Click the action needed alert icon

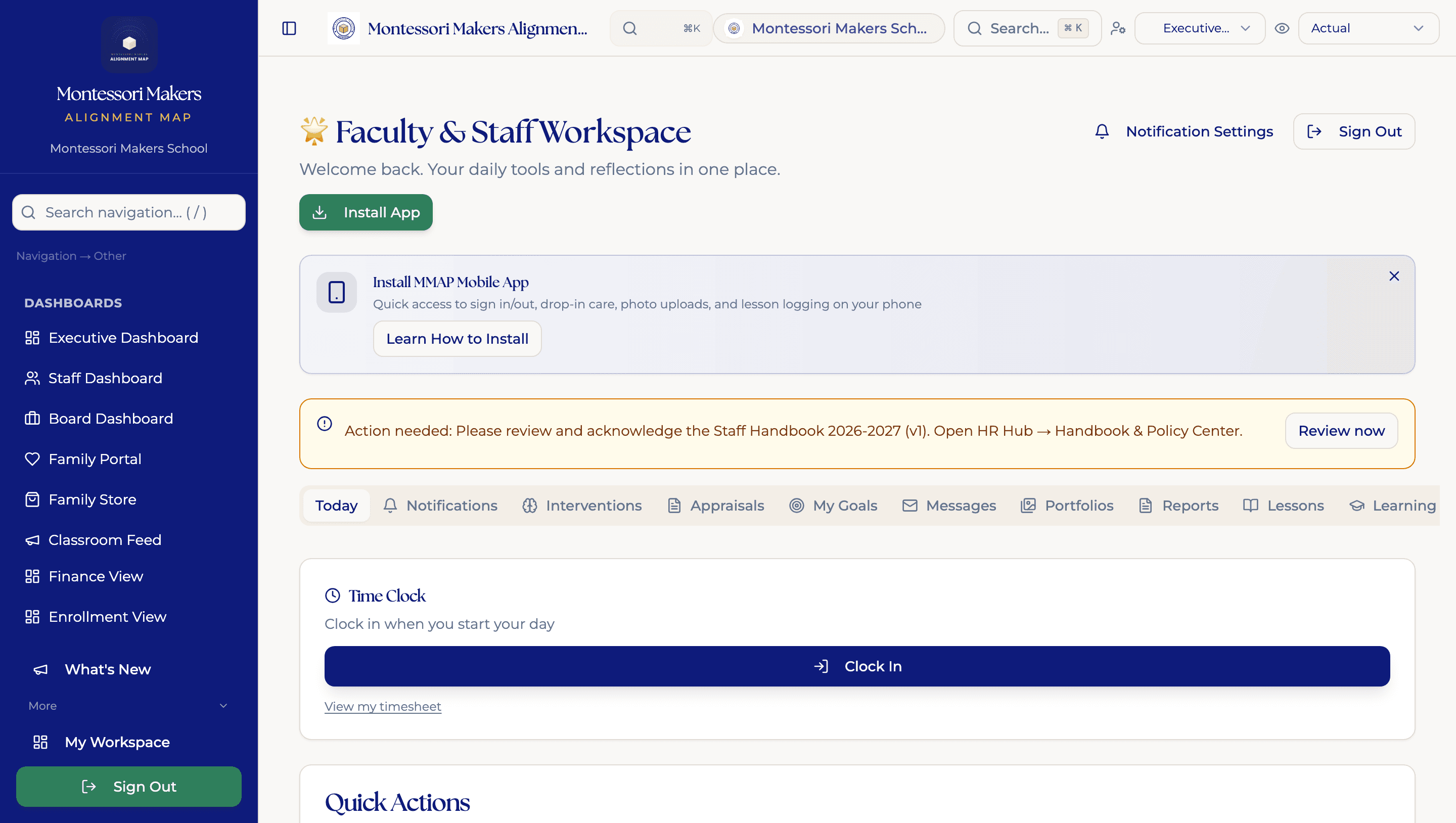[x=325, y=423]
